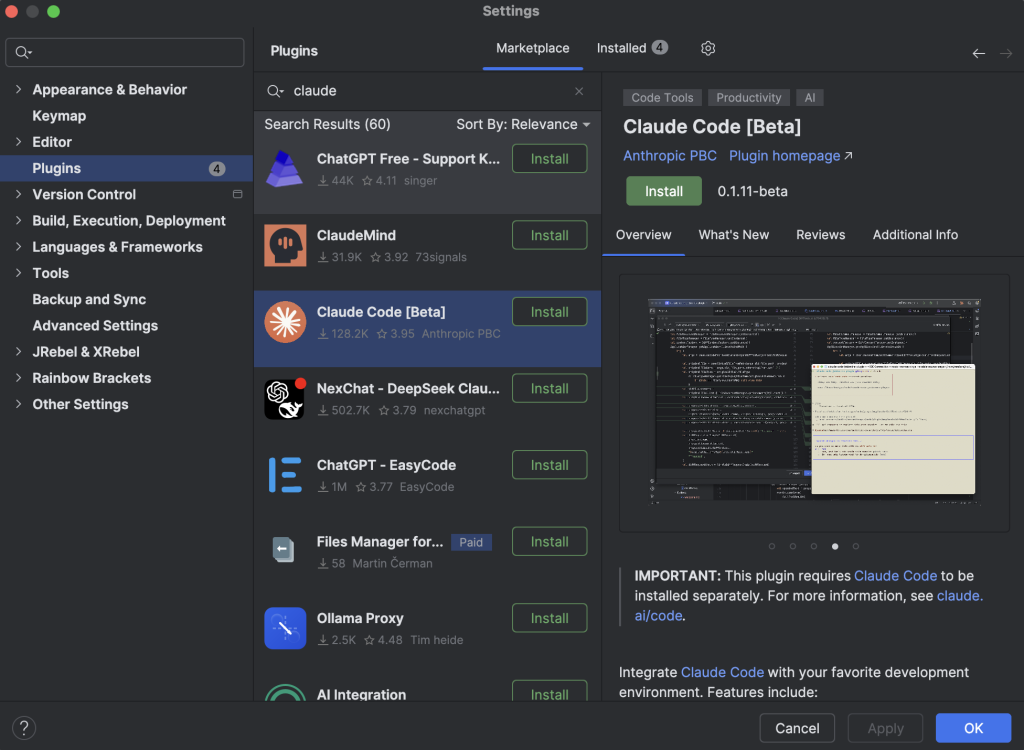Click the Claude Code plugin screenshot preview
The image size is (1024, 750).
814,402
